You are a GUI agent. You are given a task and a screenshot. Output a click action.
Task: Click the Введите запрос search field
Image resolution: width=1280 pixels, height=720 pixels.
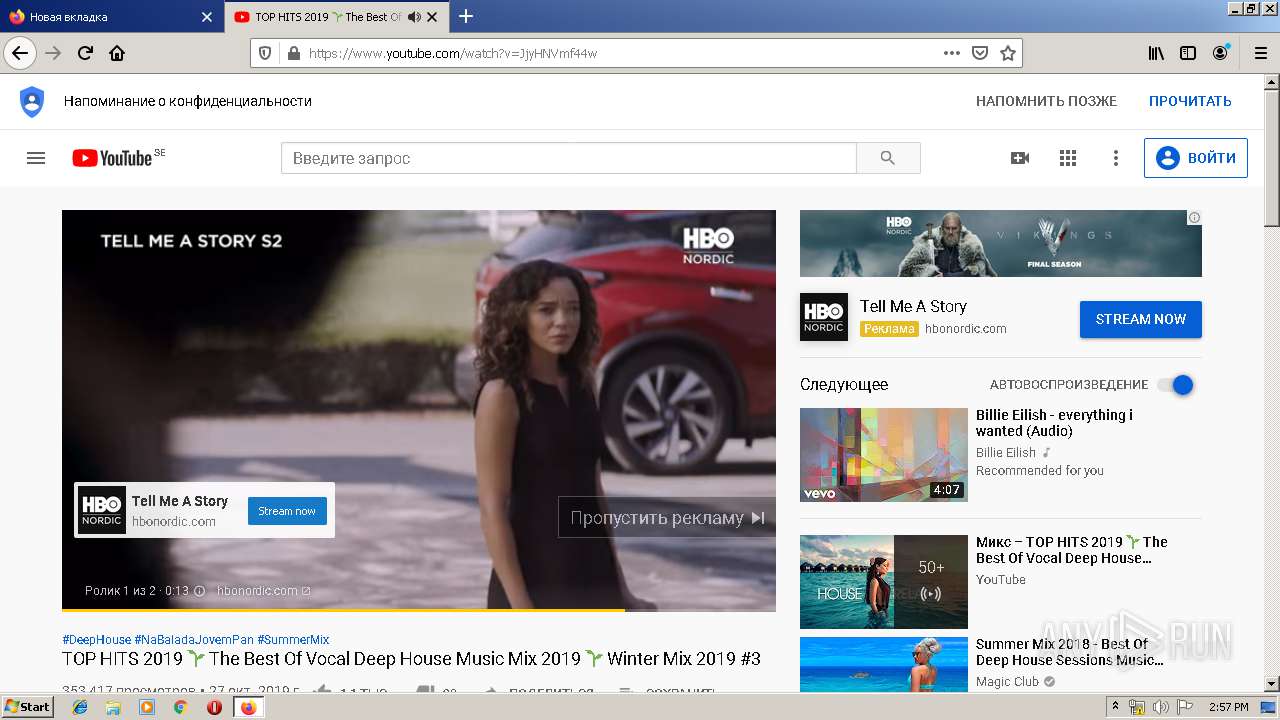[569, 158]
